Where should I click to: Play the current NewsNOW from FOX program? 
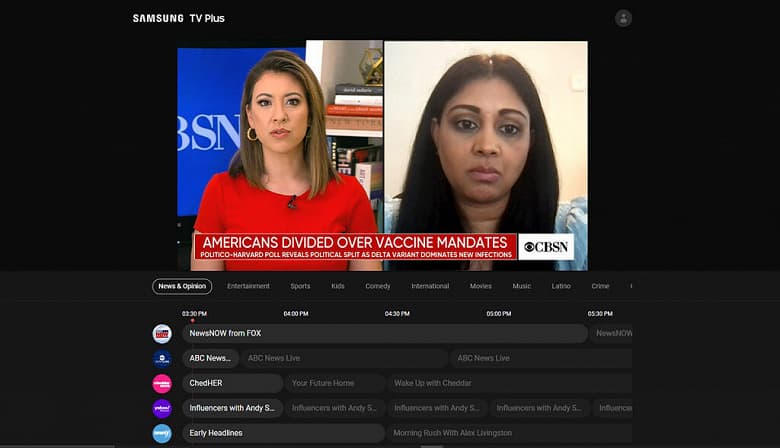coord(384,333)
